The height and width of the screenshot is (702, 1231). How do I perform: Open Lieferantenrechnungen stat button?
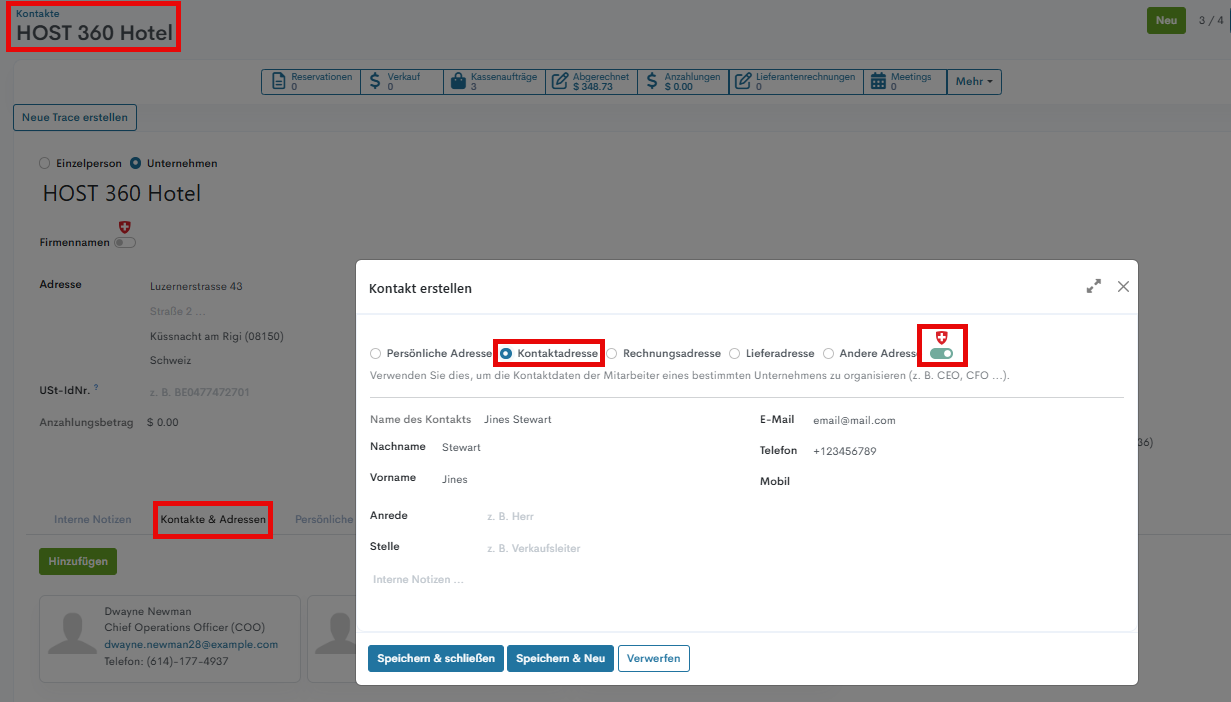tap(795, 82)
